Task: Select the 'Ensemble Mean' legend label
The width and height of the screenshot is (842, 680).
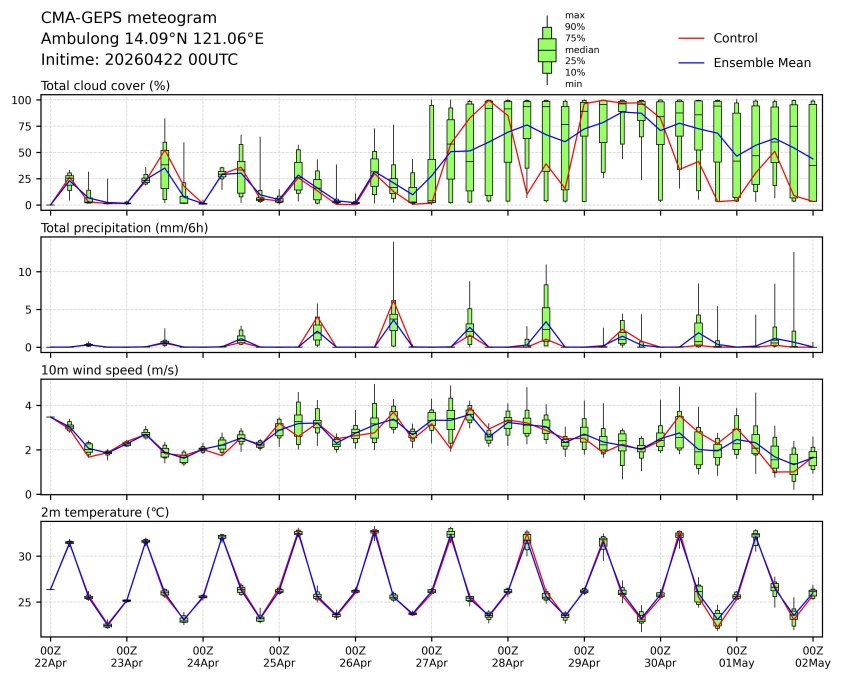Action: coord(761,62)
